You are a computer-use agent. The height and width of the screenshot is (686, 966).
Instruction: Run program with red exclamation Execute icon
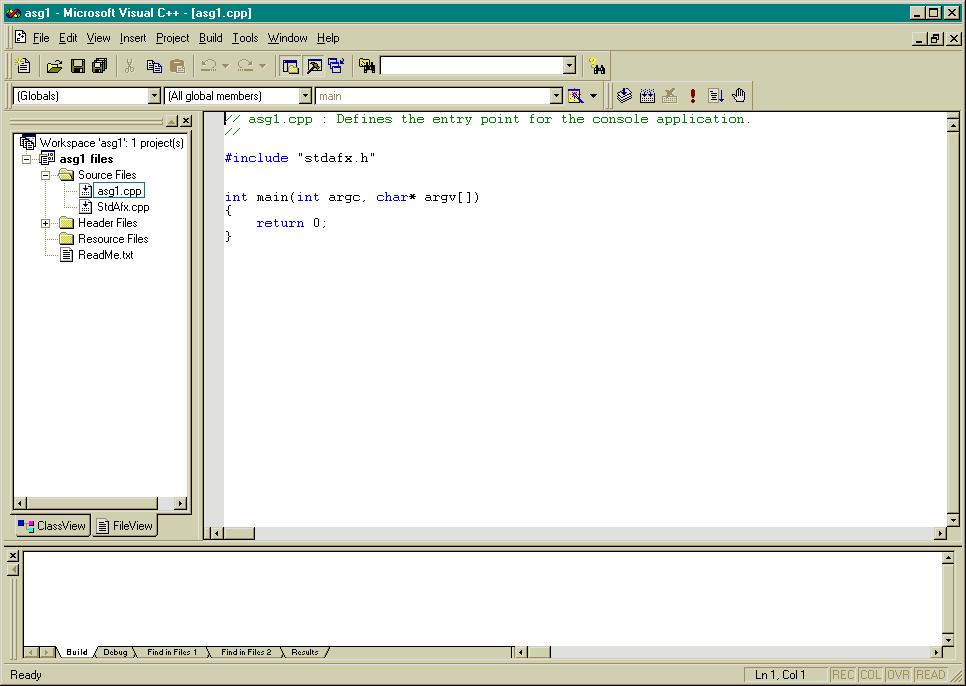[x=692, y=95]
